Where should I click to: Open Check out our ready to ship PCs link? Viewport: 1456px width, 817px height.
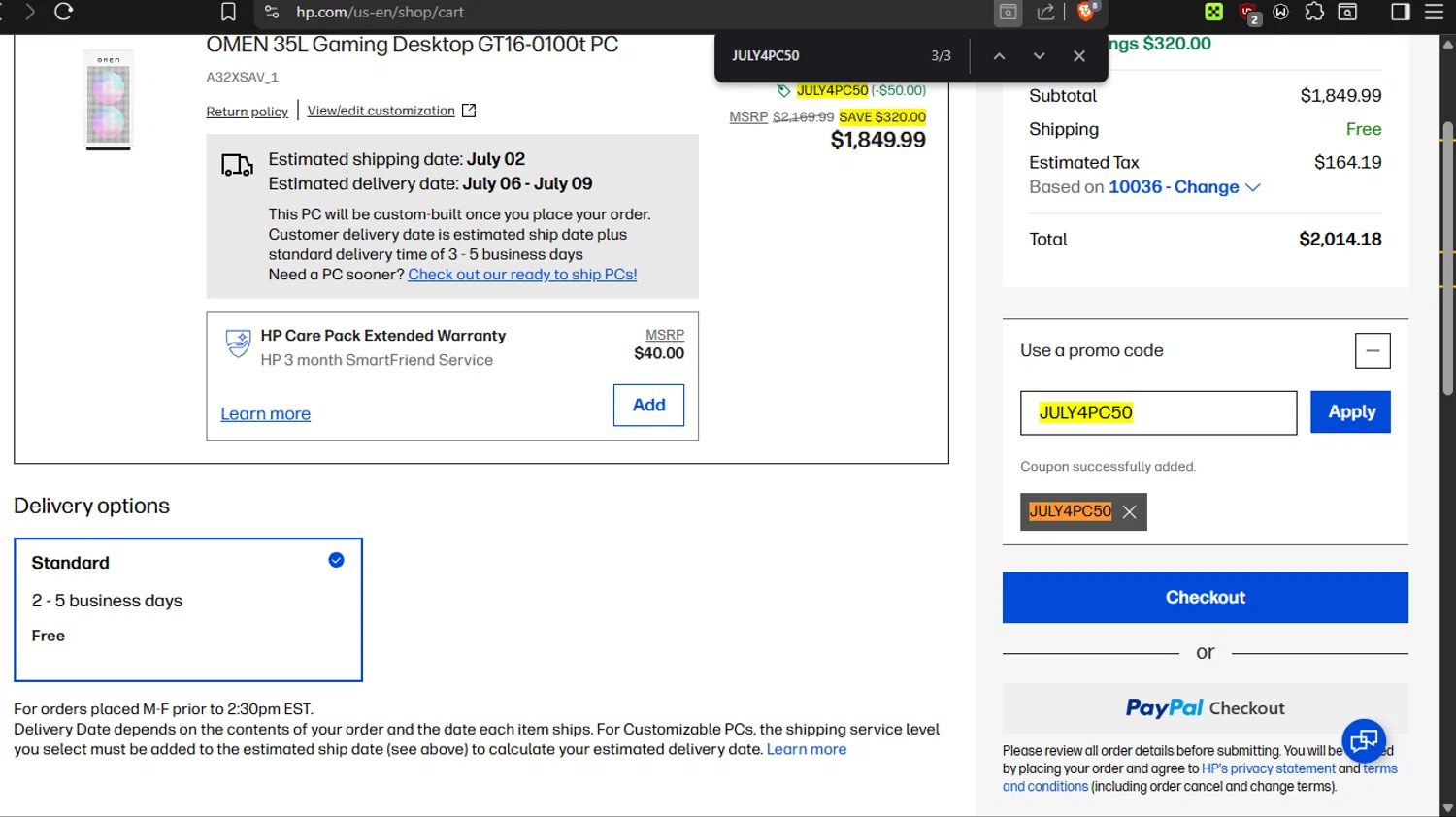click(522, 275)
